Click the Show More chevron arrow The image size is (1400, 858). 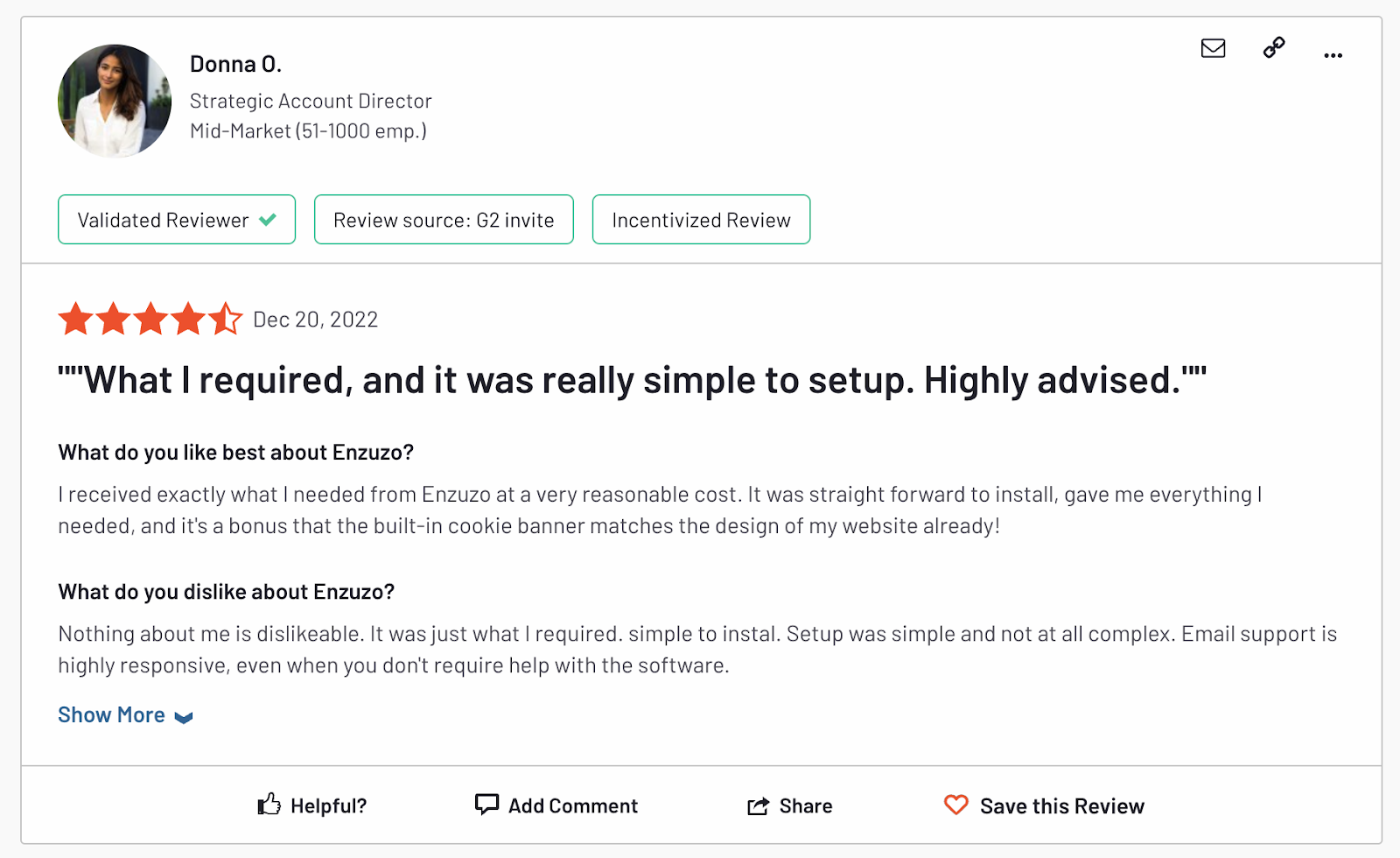pos(184,718)
